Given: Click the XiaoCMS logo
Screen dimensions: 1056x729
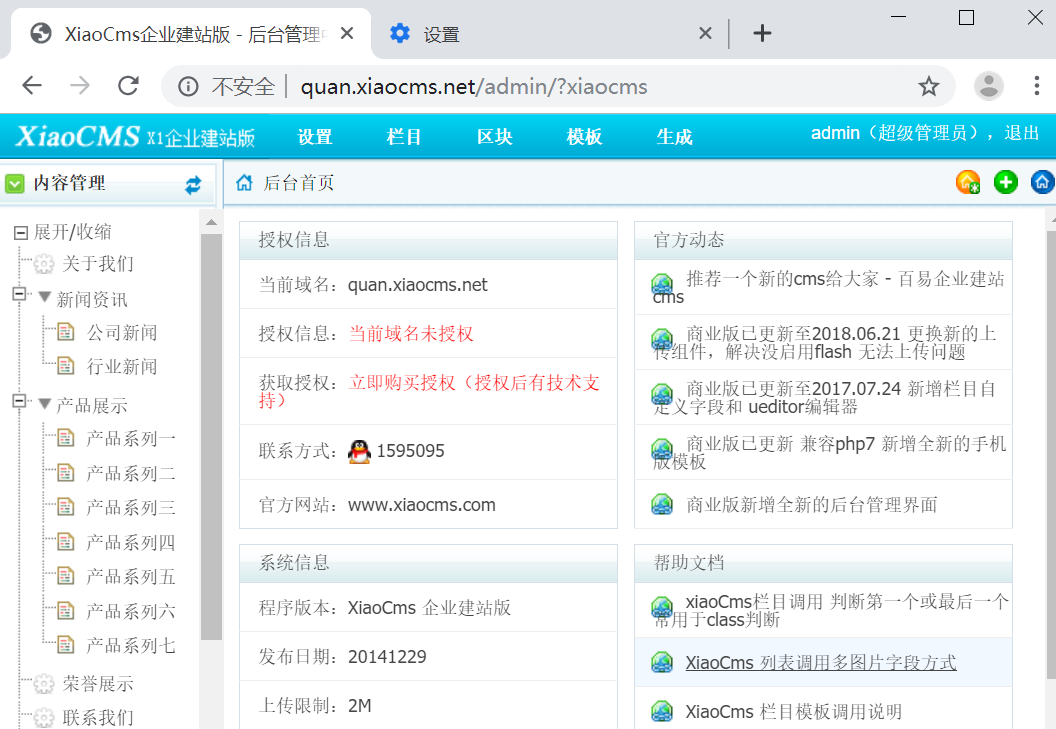Looking at the screenshot, I should pyautogui.click(x=136, y=137).
